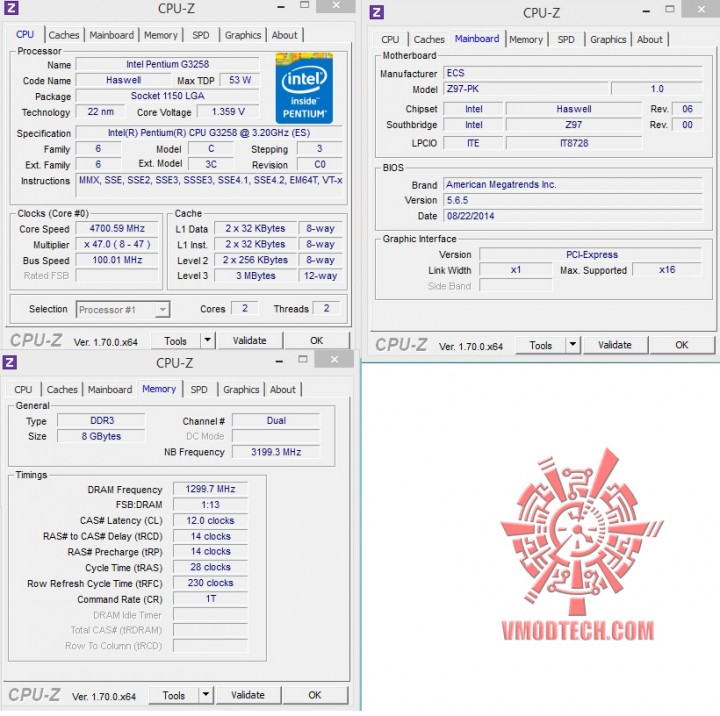The image size is (720, 716).
Task: Open Caches tab in Mainboard window
Action: point(429,39)
